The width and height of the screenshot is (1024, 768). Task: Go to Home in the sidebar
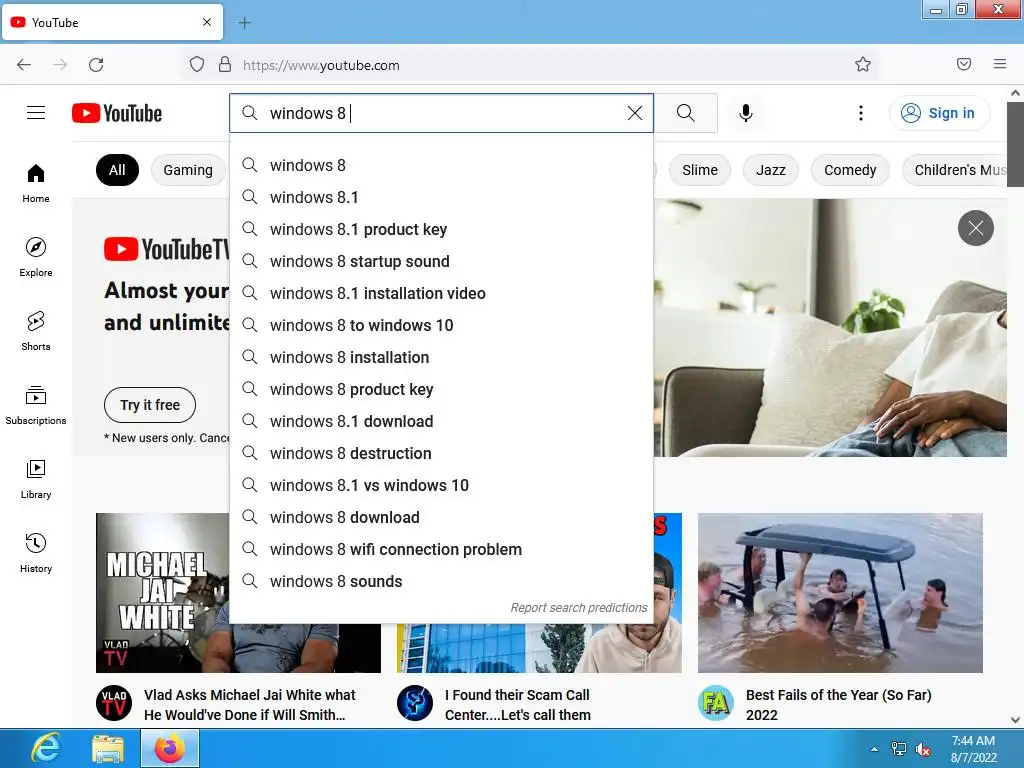(36, 184)
